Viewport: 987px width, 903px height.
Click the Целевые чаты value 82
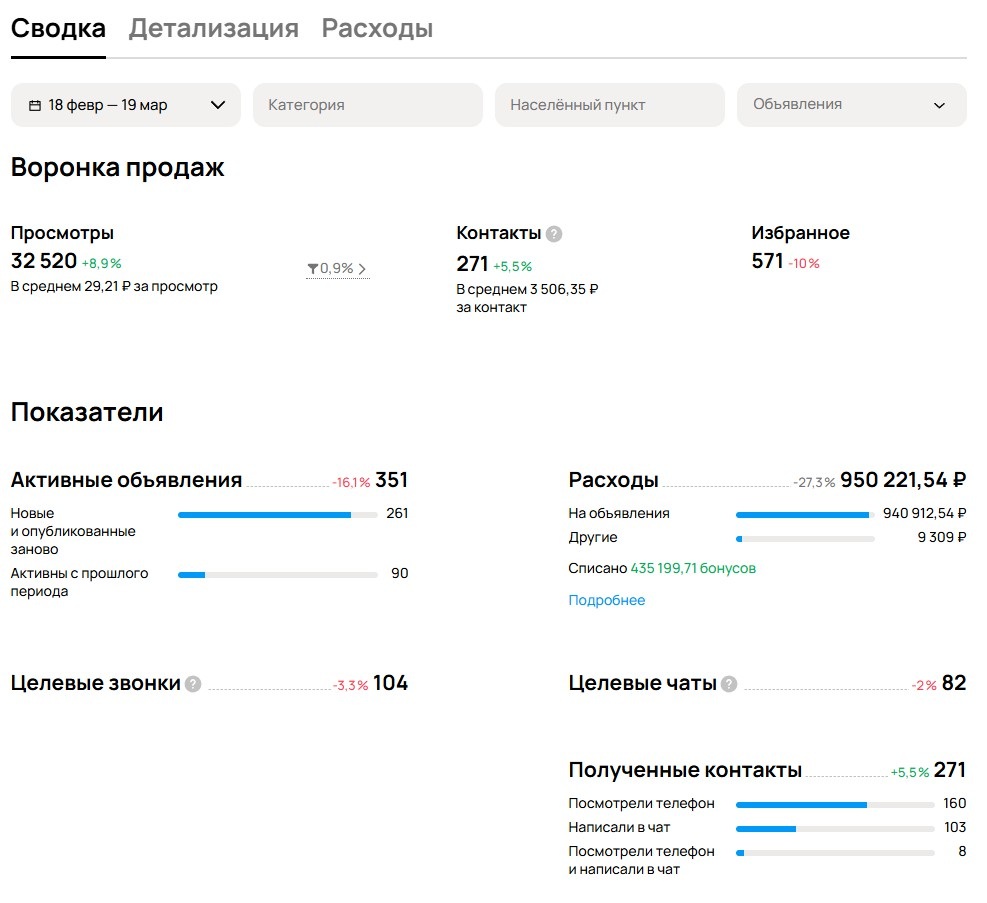(x=954, y=683)
